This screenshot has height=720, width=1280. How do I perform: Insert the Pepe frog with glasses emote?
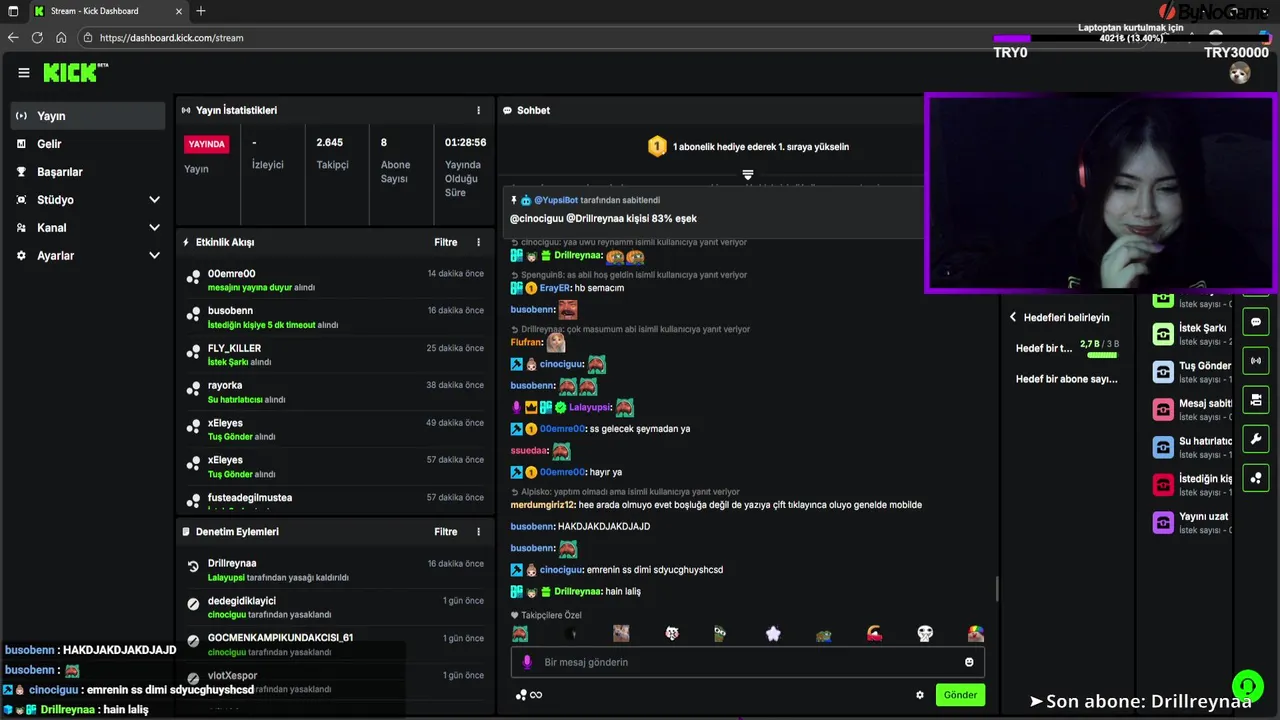pos(720,634)
